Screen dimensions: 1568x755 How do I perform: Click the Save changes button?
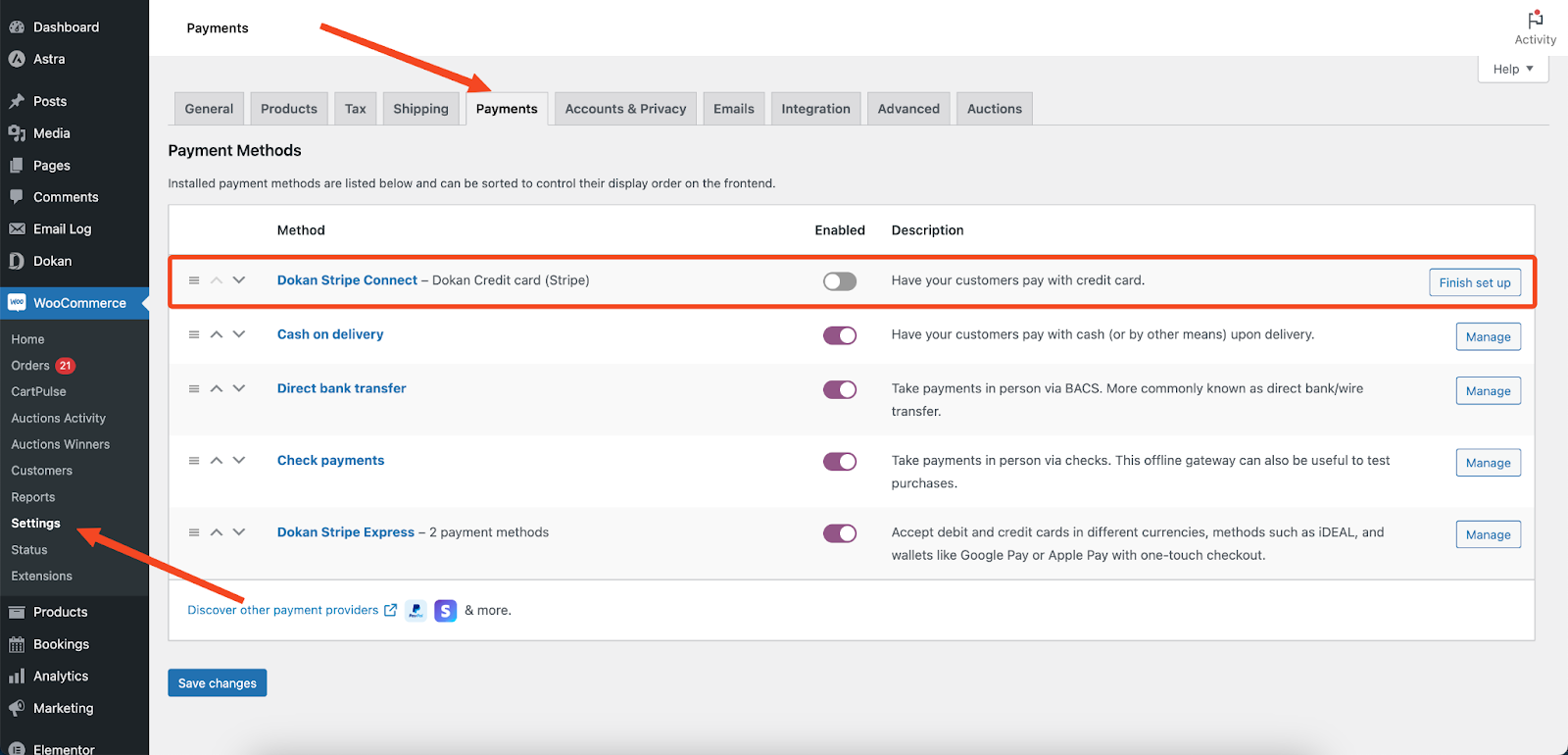[218, 683]
